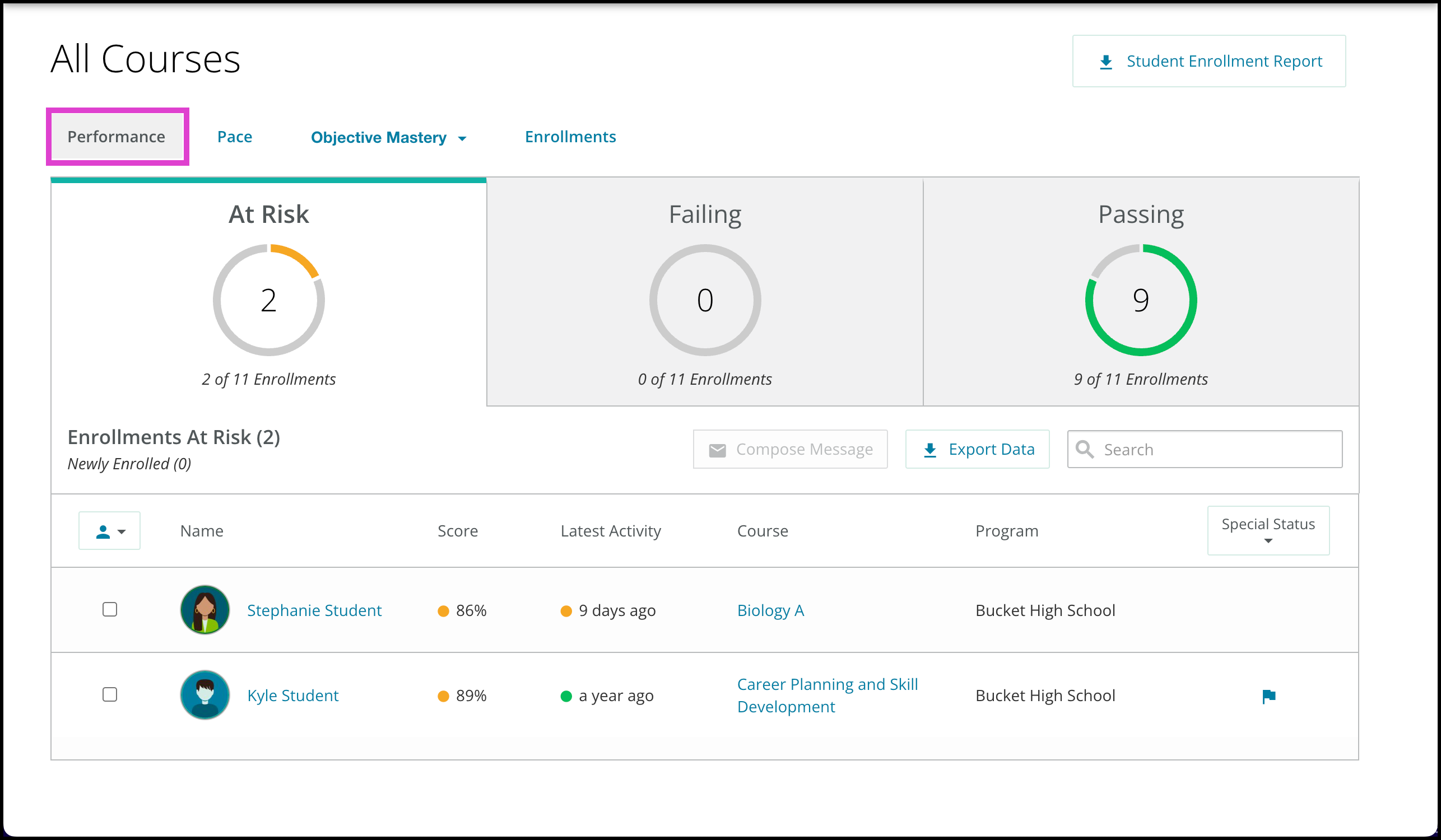Sort by the Latest Activity column header
The width and height of the screenshot is (1441, 840).
point(611,531)
